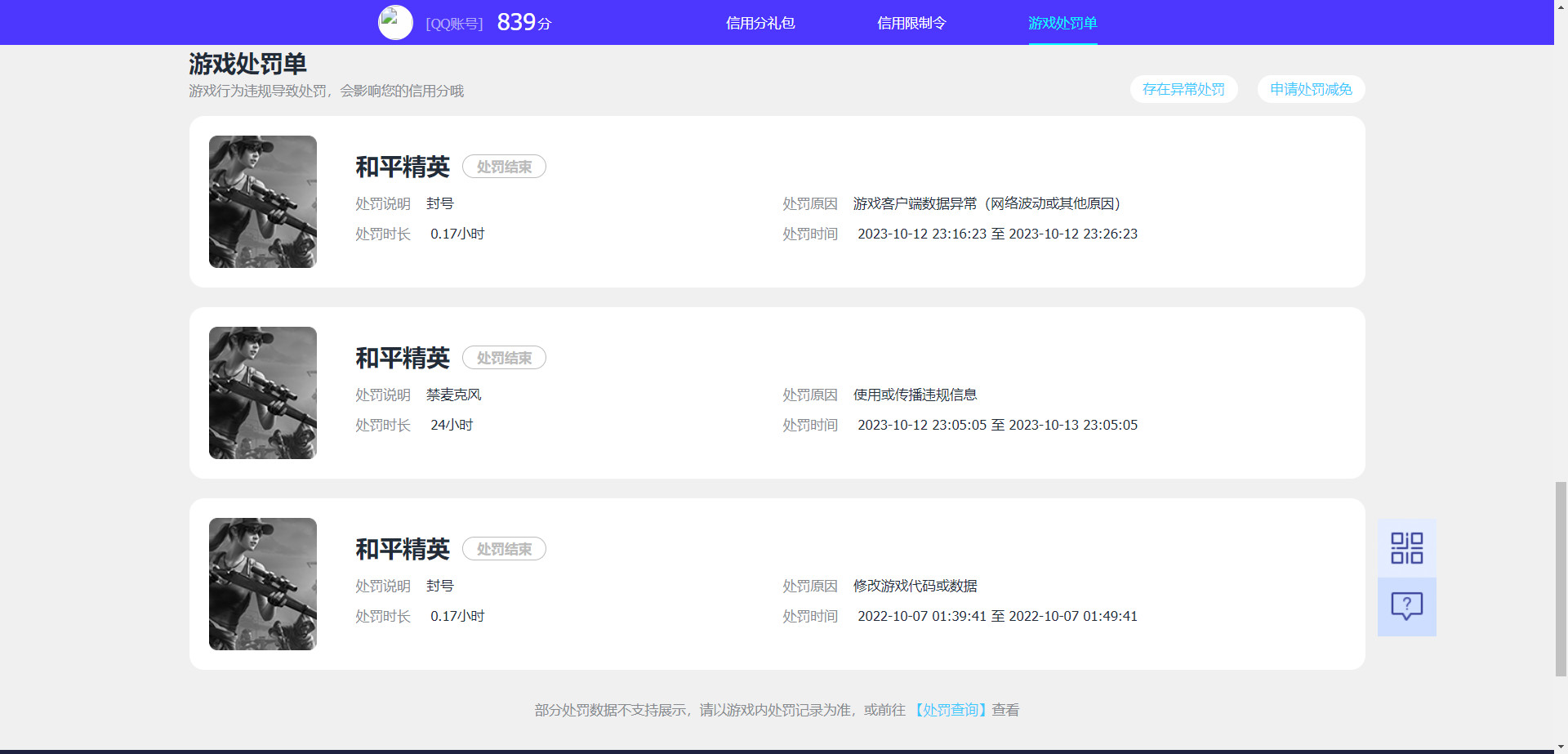Click the 申请处罚减免 button
Image resolution: width=1568 pixels, height=754 pixels.
pyautogui.click(x=1311, y=89)
